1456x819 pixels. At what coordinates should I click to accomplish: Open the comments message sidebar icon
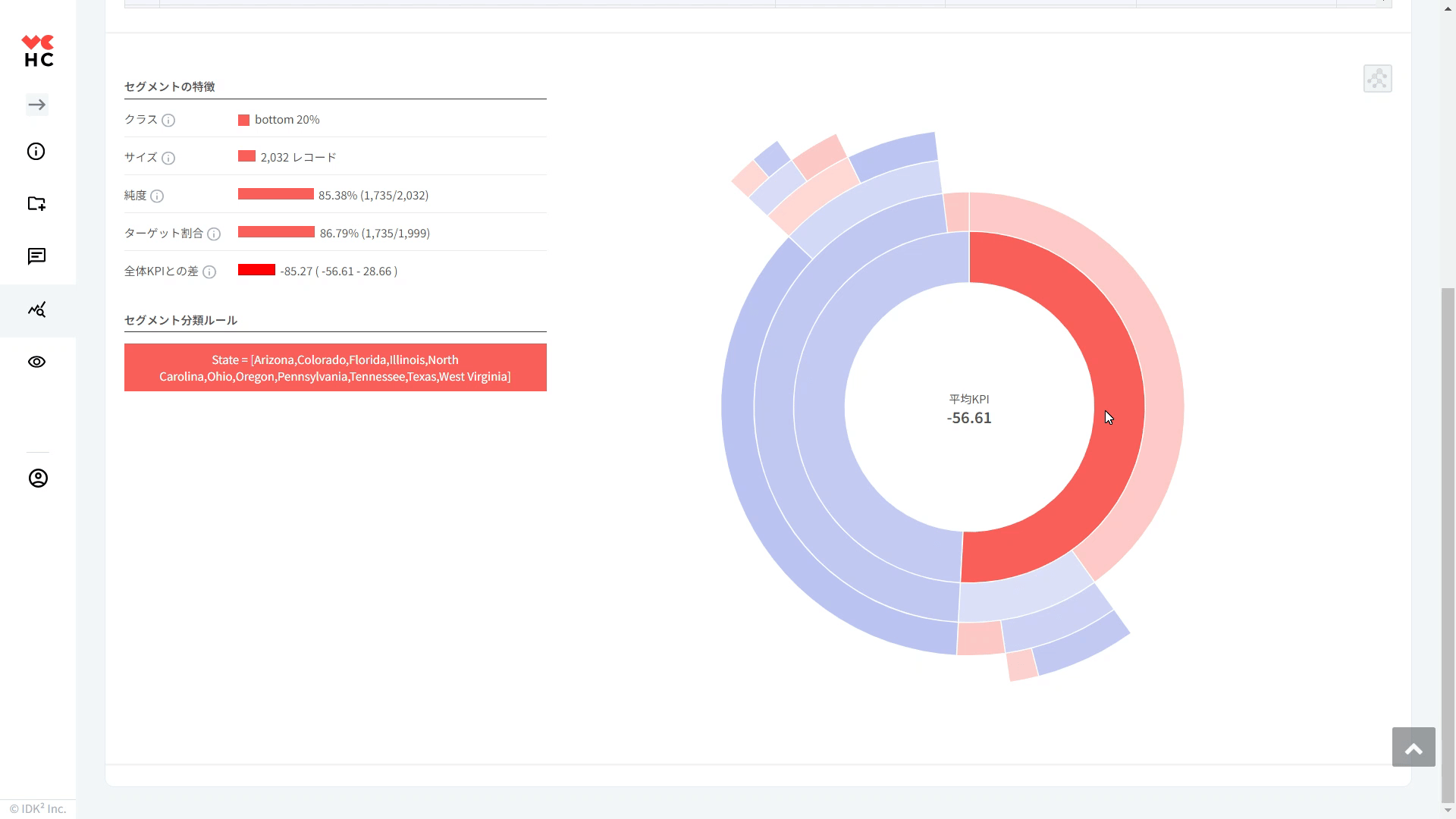[x=36, y=256]
